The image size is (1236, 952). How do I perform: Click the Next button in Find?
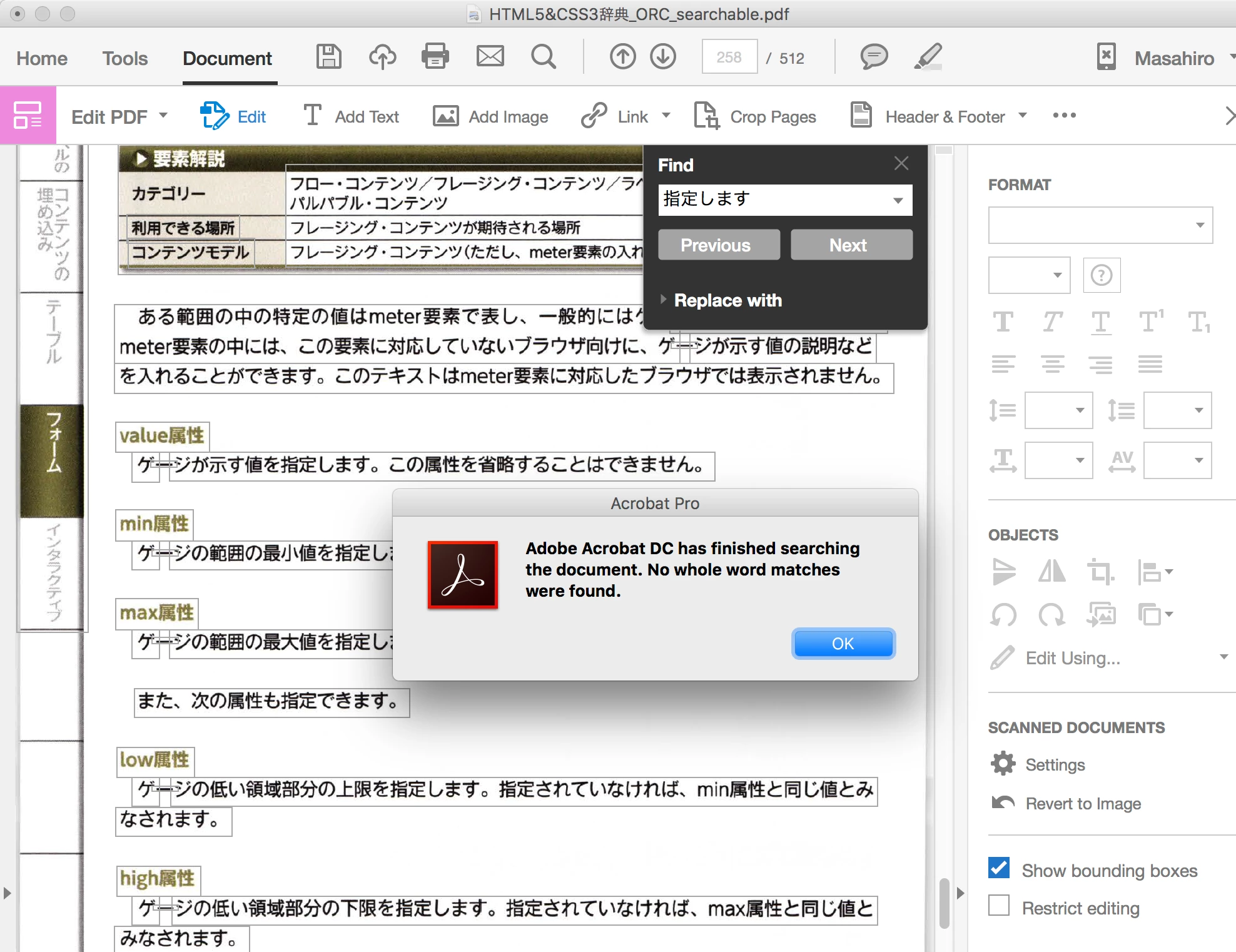pos(851,245)
